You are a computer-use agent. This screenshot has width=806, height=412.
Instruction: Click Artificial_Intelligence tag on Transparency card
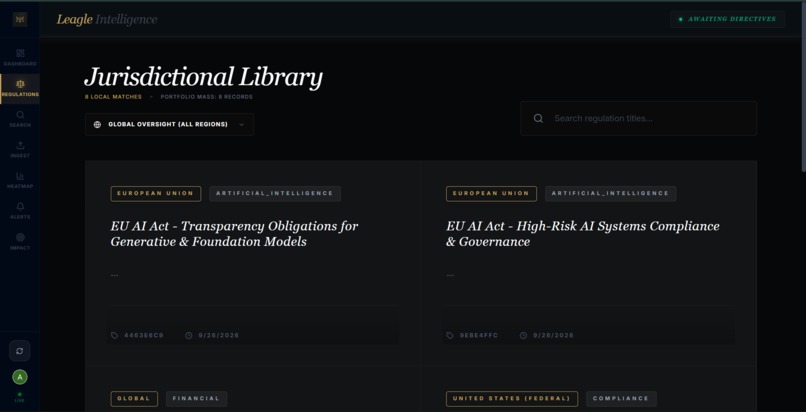[x=275, y=194]
